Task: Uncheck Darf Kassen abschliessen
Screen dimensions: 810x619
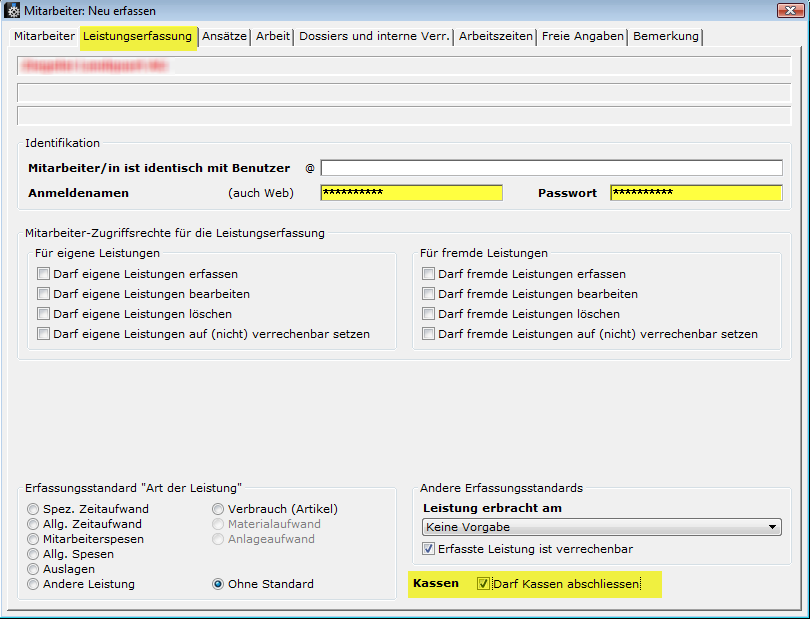Action: click(484, 584)
